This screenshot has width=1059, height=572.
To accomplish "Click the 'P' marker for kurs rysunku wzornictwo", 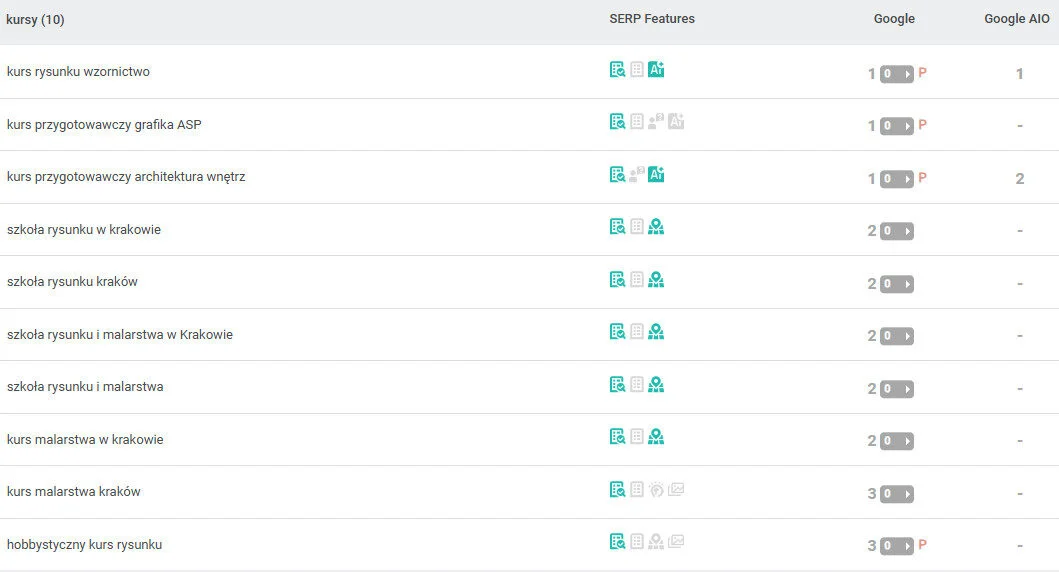I will [x=922, y=73].
